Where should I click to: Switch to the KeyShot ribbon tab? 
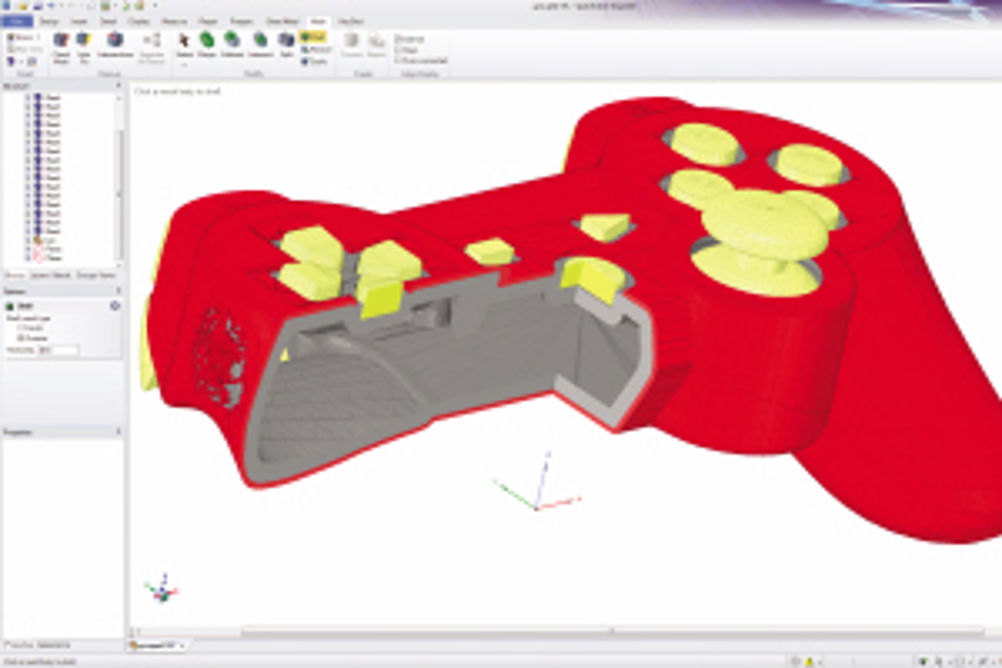[x=350, y=21]
